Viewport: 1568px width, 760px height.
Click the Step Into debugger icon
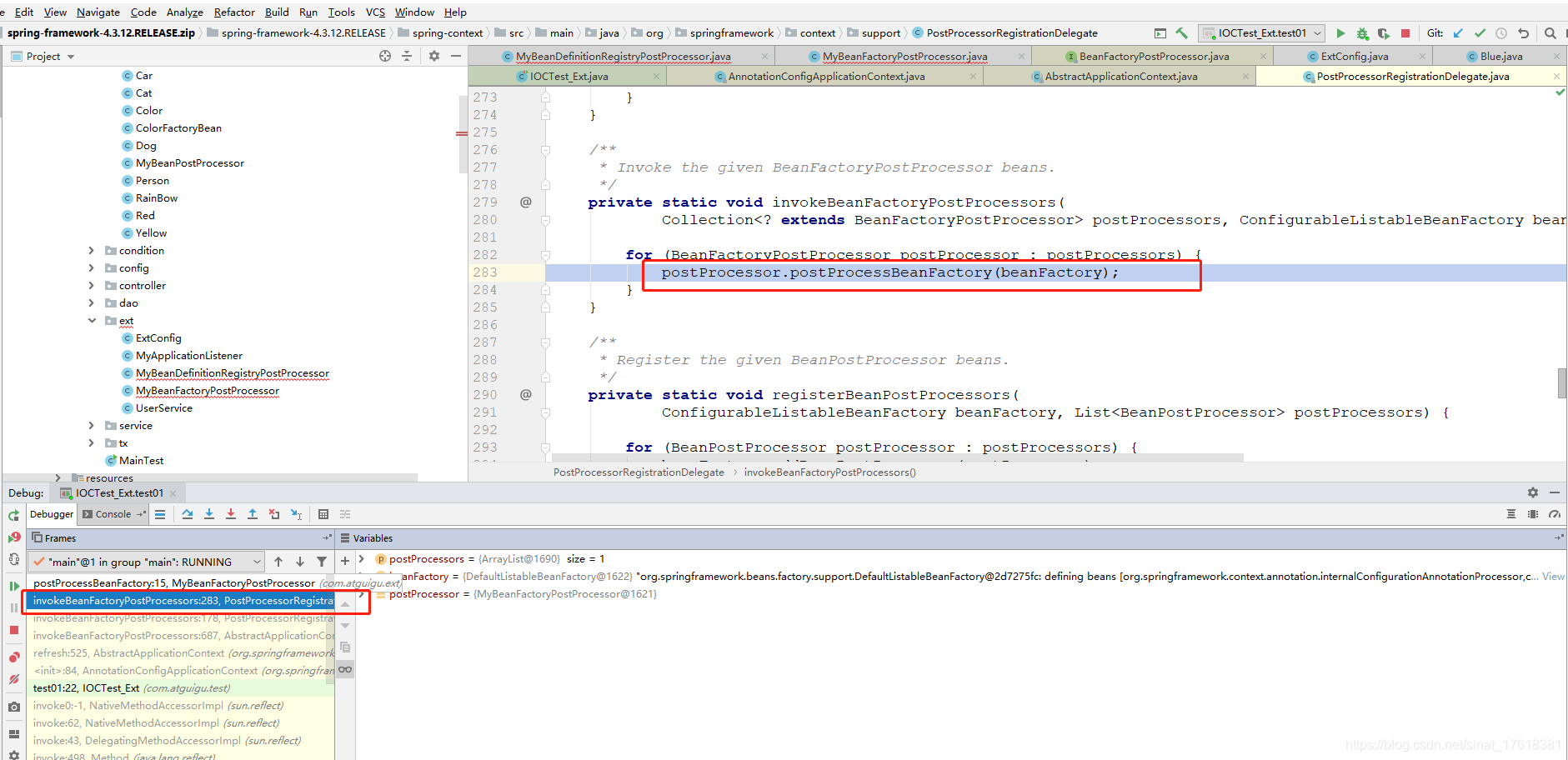tap(209, 514)
